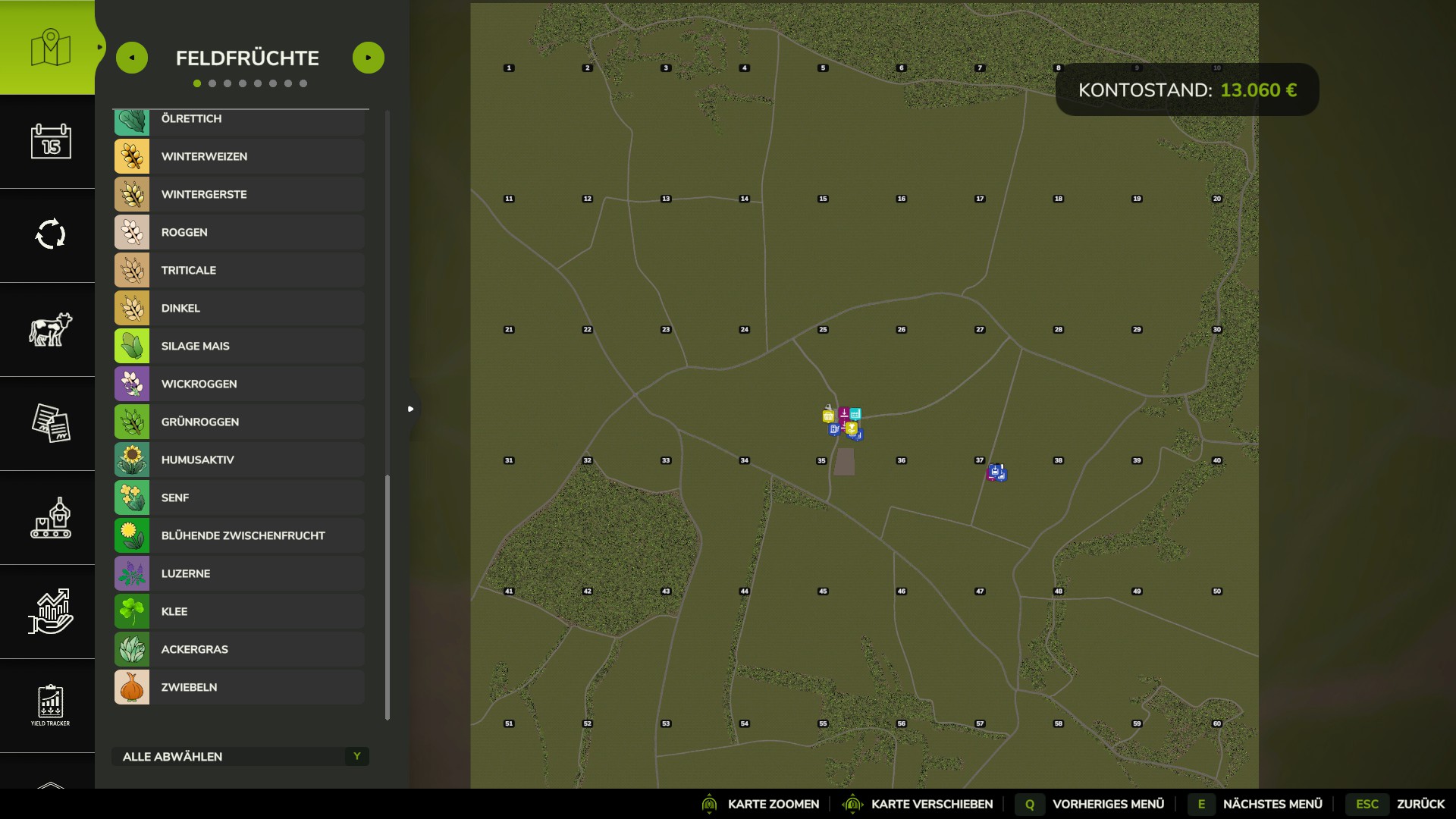
Task: Click the Karte verschieben mouse icon
Action: click(852, 804)
